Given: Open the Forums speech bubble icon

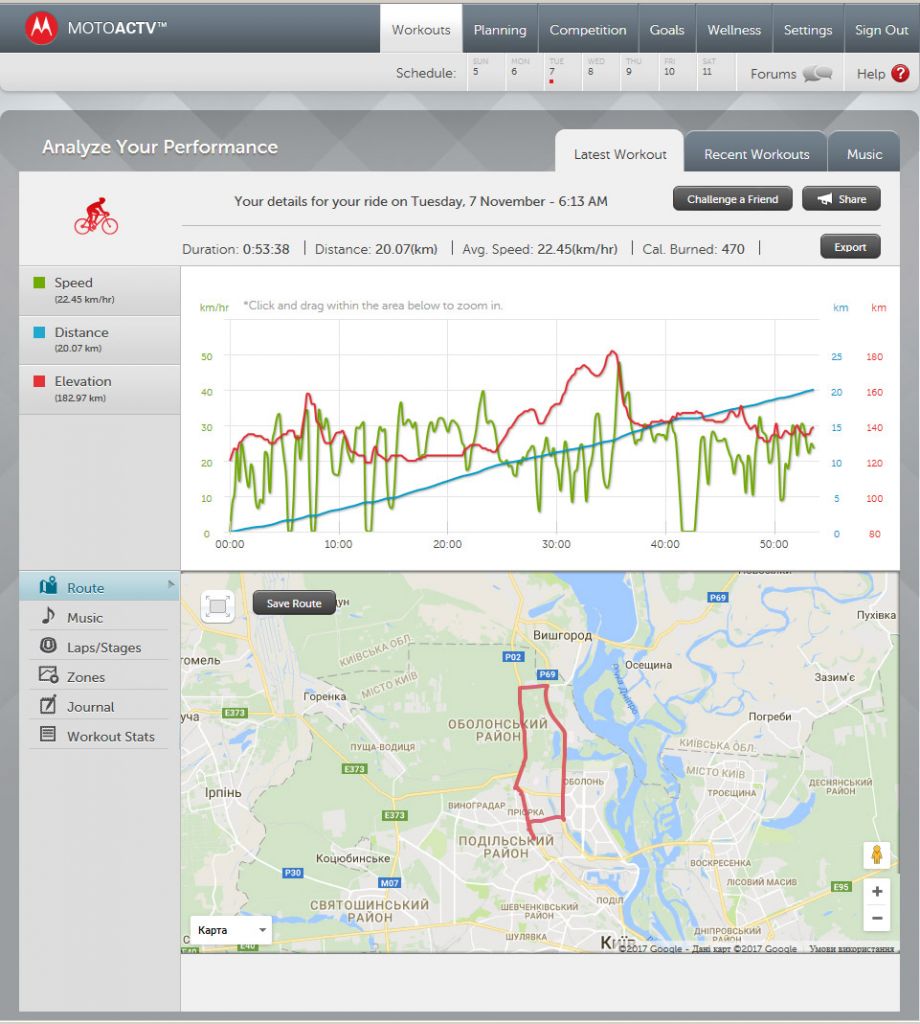Looking at the screenshot, I should tap(817, 74).
